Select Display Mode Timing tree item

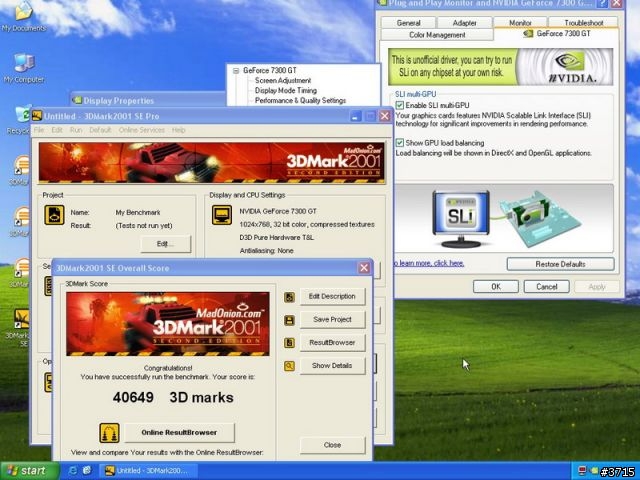[x=286, y=90]
